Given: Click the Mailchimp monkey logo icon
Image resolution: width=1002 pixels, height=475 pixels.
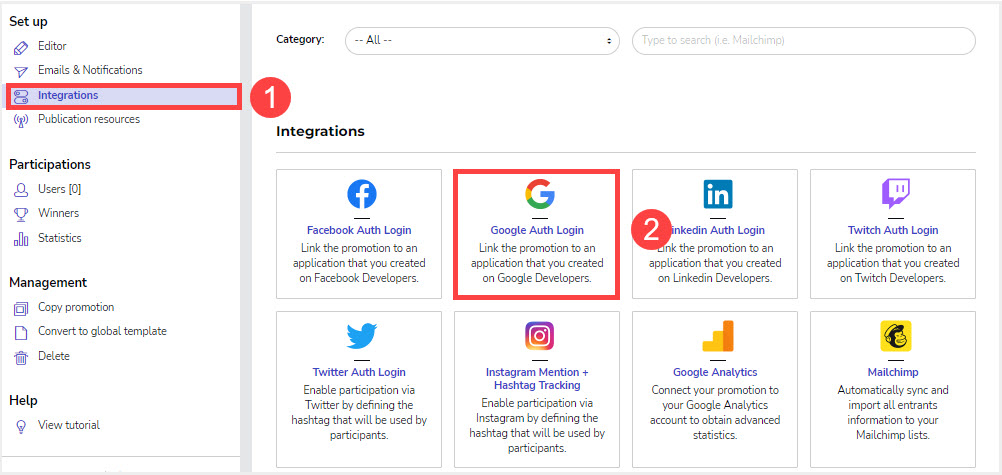Looking at the screenshot, I should point(896,336).
